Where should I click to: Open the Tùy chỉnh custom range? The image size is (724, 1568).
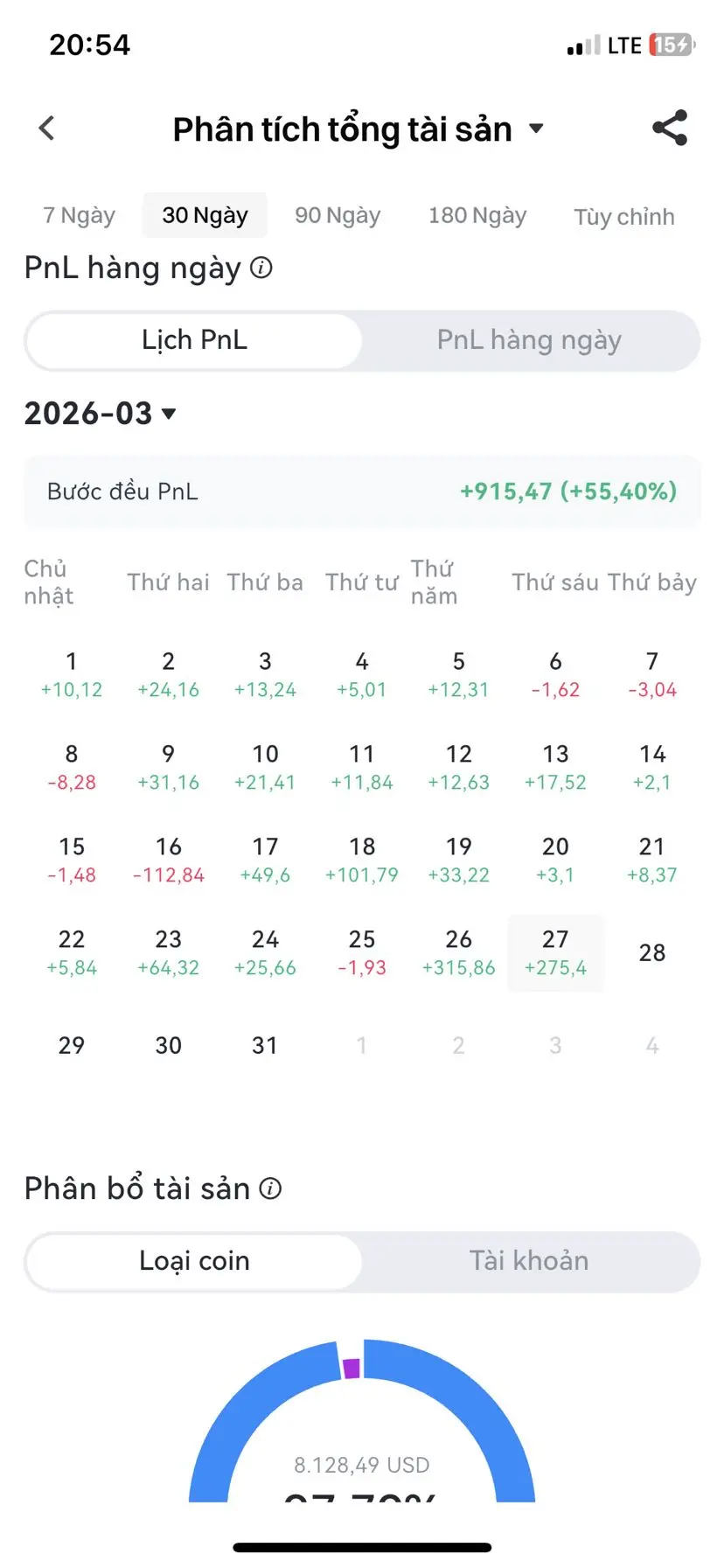click(x=623, y=217)
